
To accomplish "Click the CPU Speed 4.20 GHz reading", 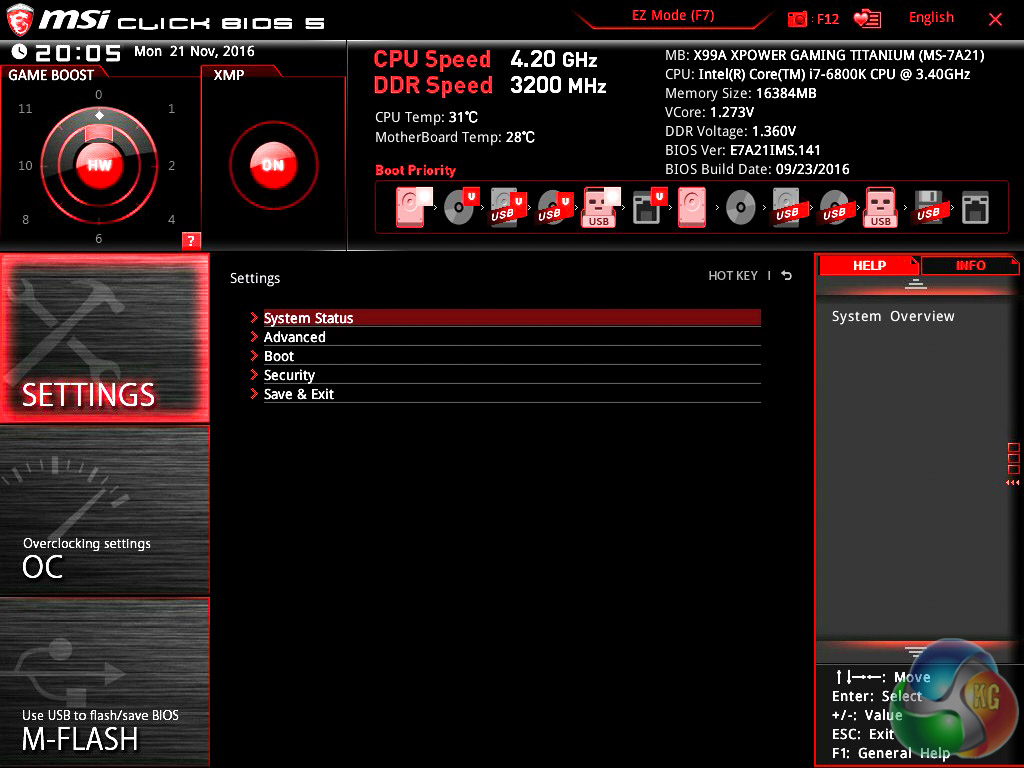I will point(485,59).
